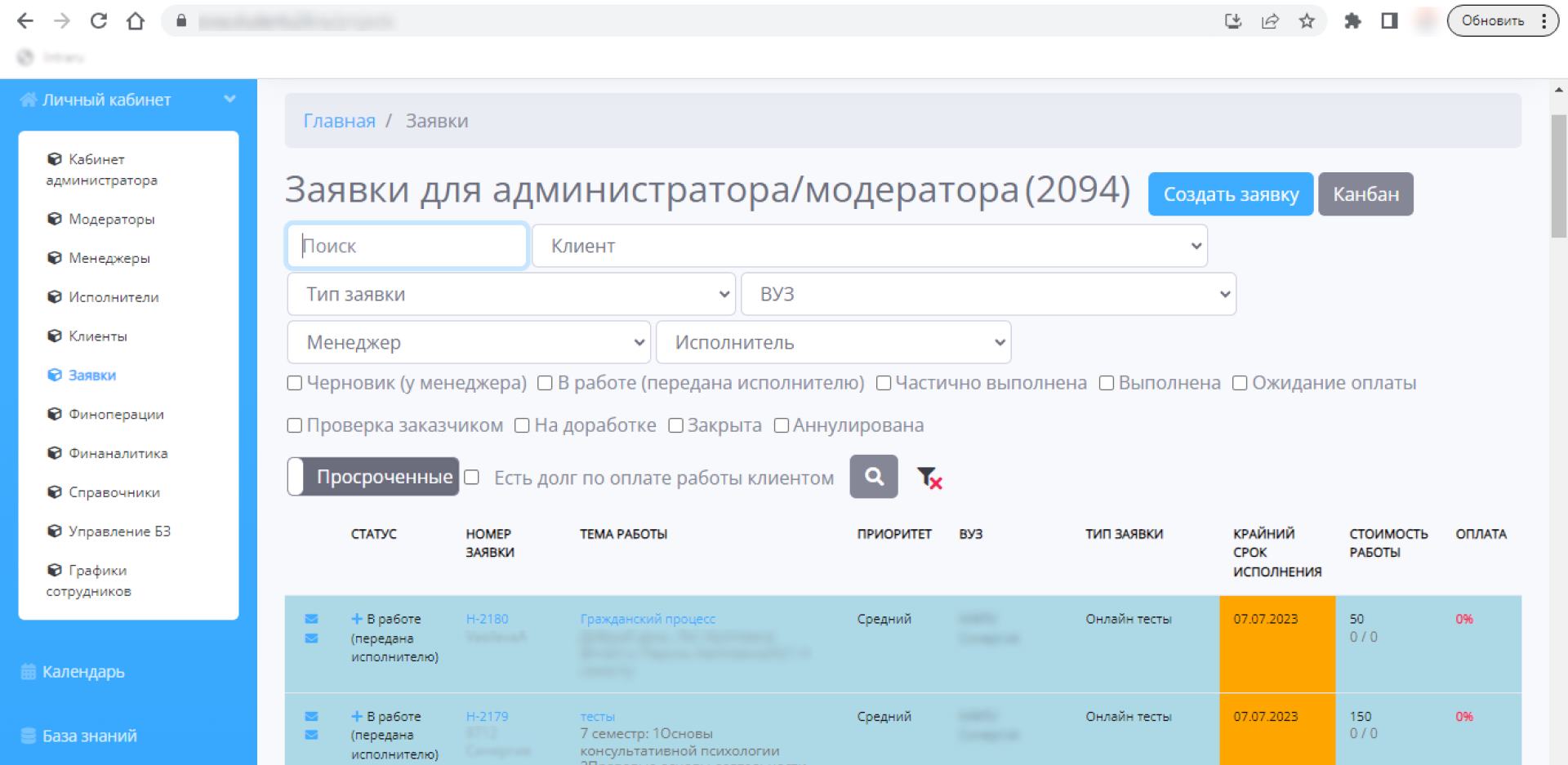Go to Клиенты in the sidebar menu
This screenshot has width=1568, height=765.
(97, 336)
